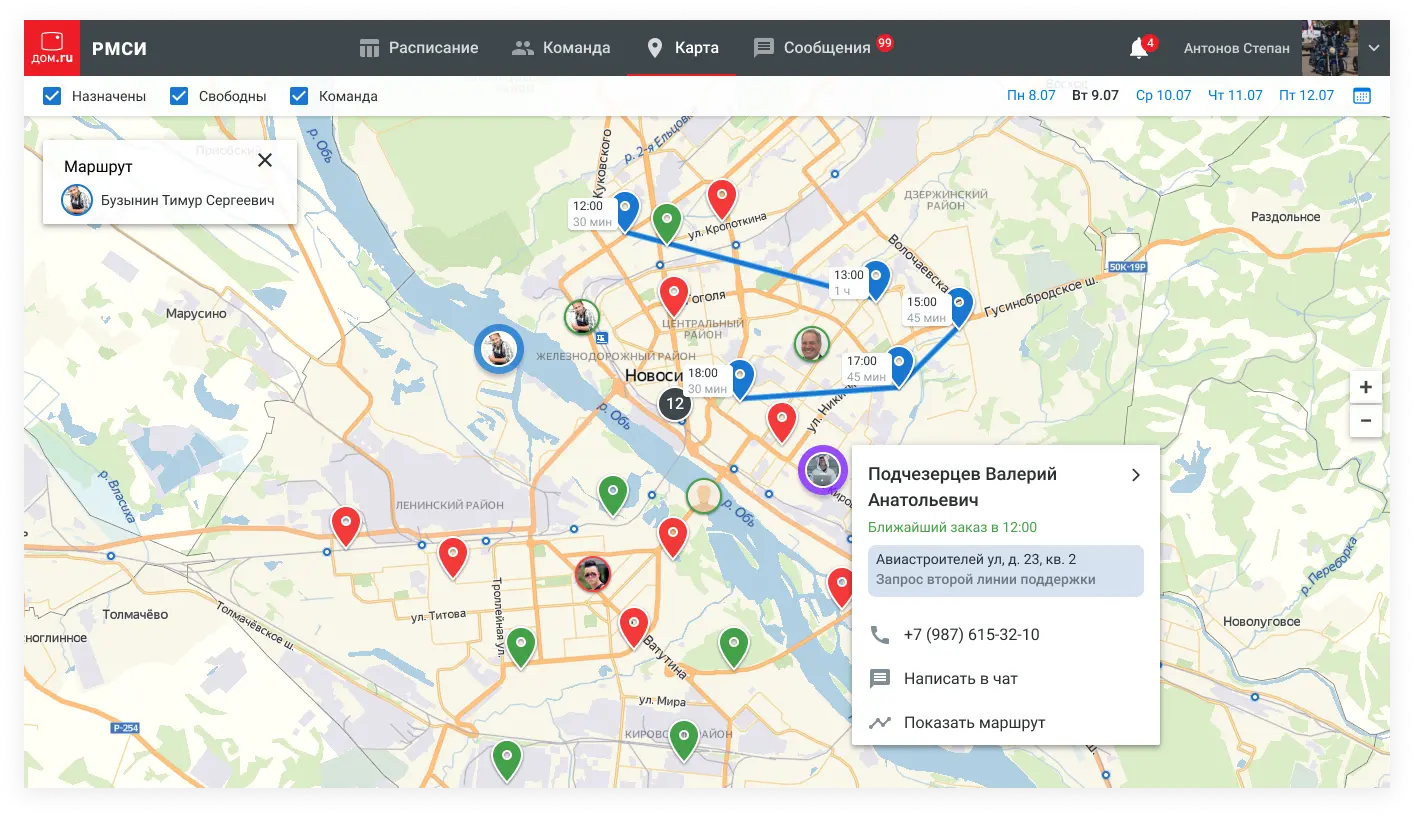Toggle the Назначены checkbox
Viewport: 1414px width, 816px height.
tap(52, 96)
